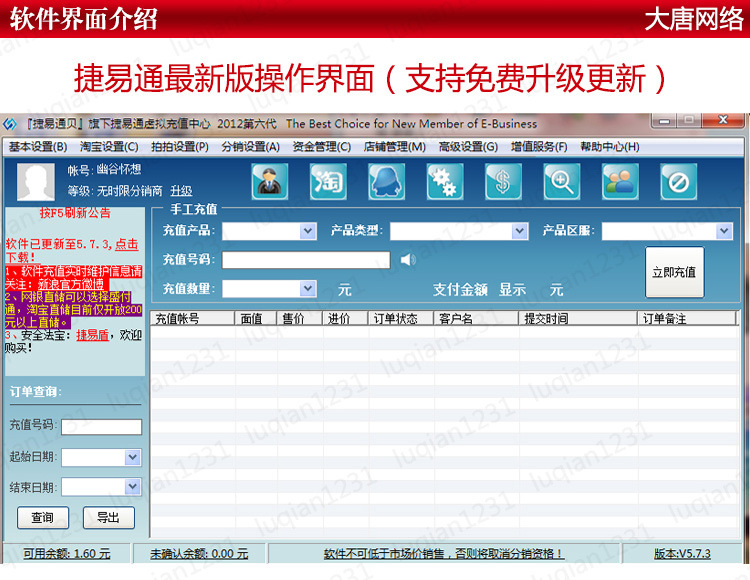Expand the 产品类型 dropdown

pyautogui.click(x=519, y=231)
